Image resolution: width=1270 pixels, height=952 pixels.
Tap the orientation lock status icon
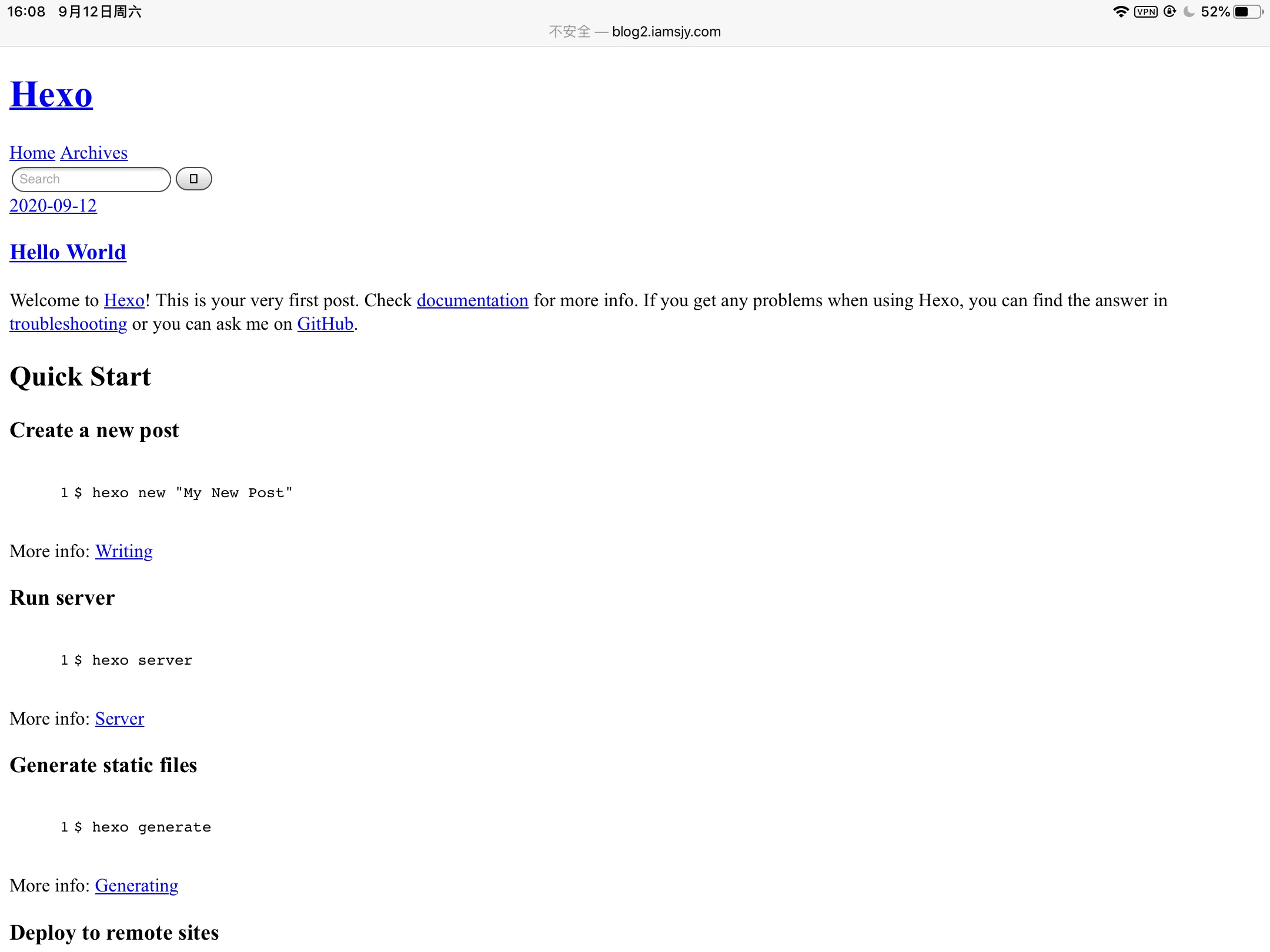click(x=1170, y=12)
